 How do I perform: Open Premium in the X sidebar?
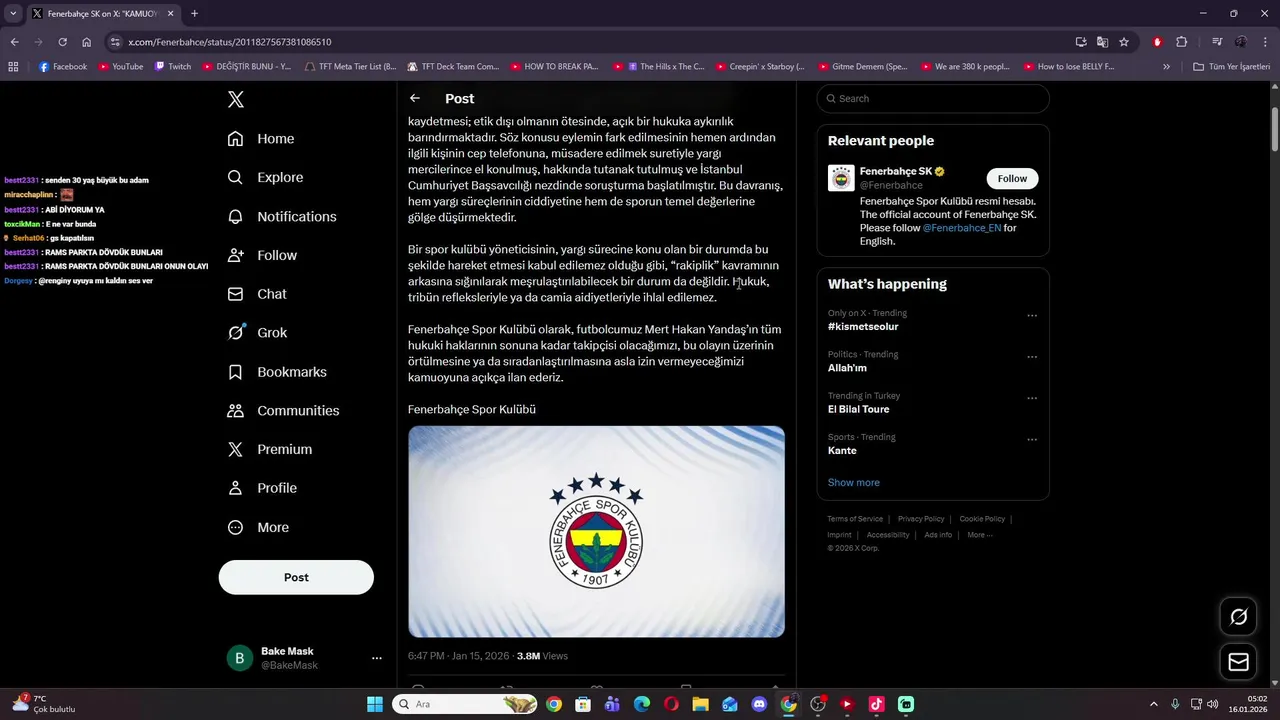(269, 450)
